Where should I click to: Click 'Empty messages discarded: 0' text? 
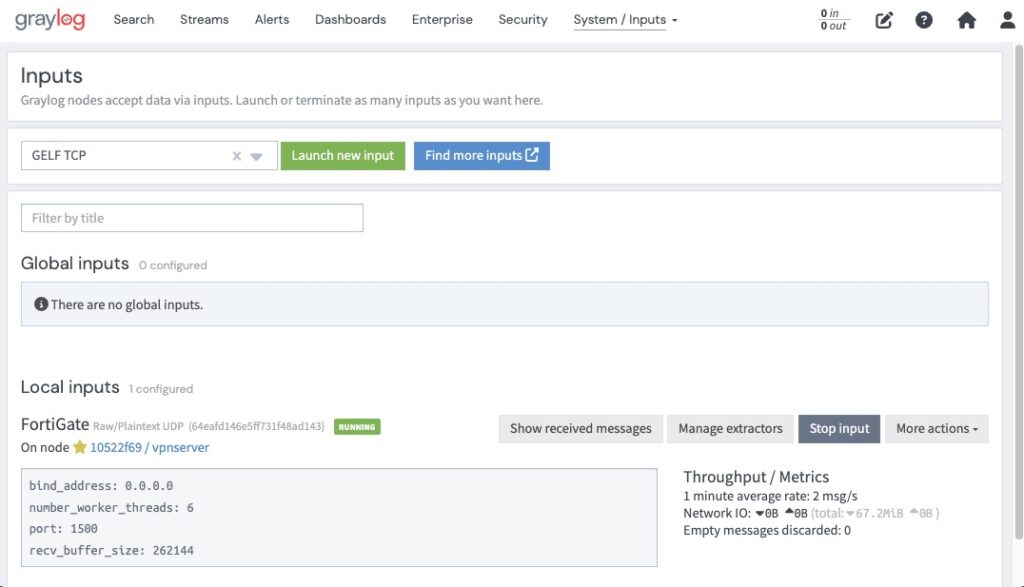(767, 530)
